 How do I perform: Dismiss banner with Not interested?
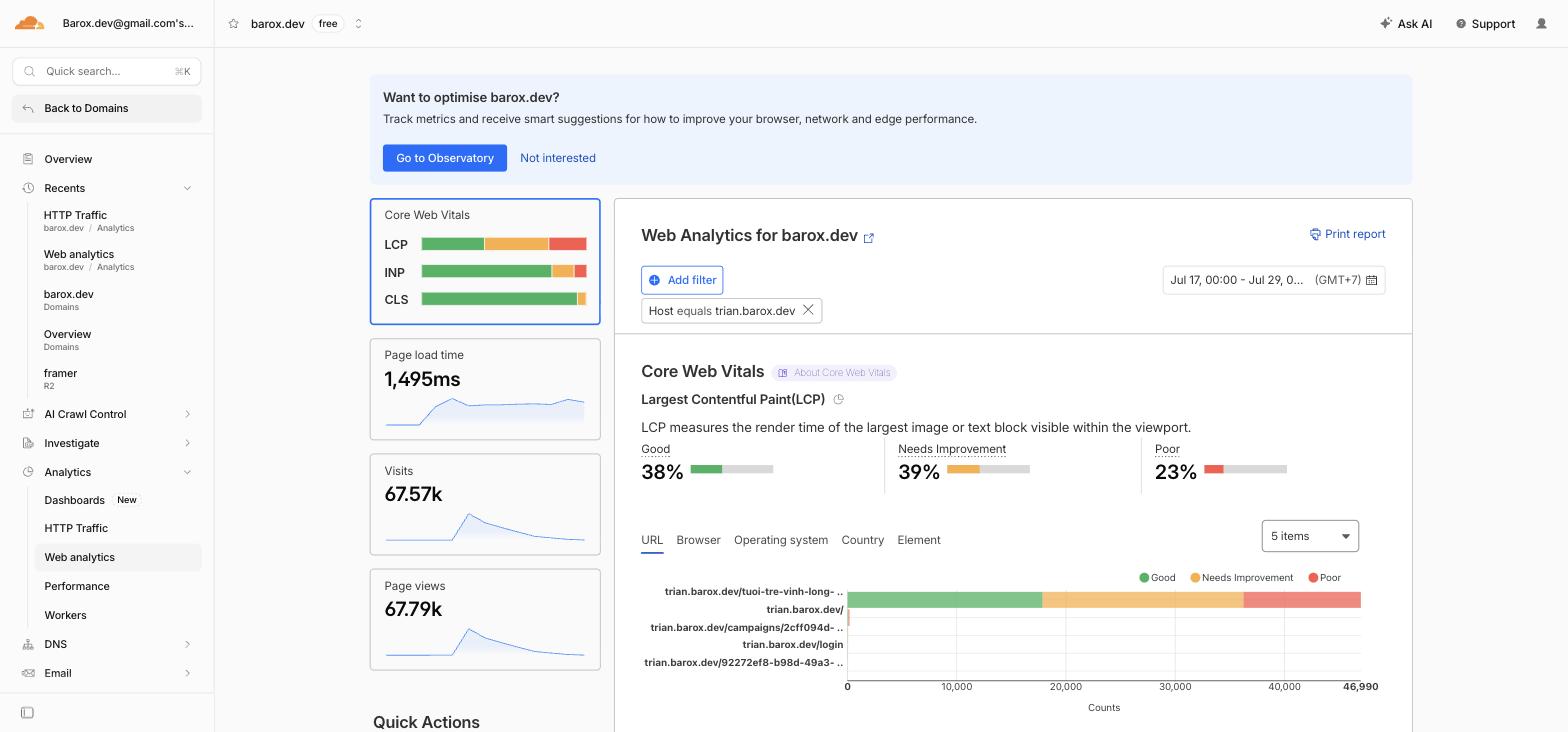pyautogui.click(x=558, y=158)
